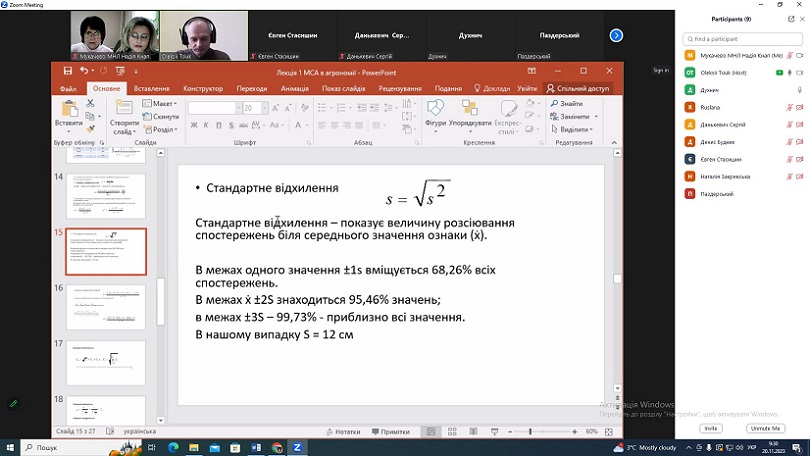Click Sign in in Zoom window
Viewport: 810px width, 456px height.
(x=661, y=70)
